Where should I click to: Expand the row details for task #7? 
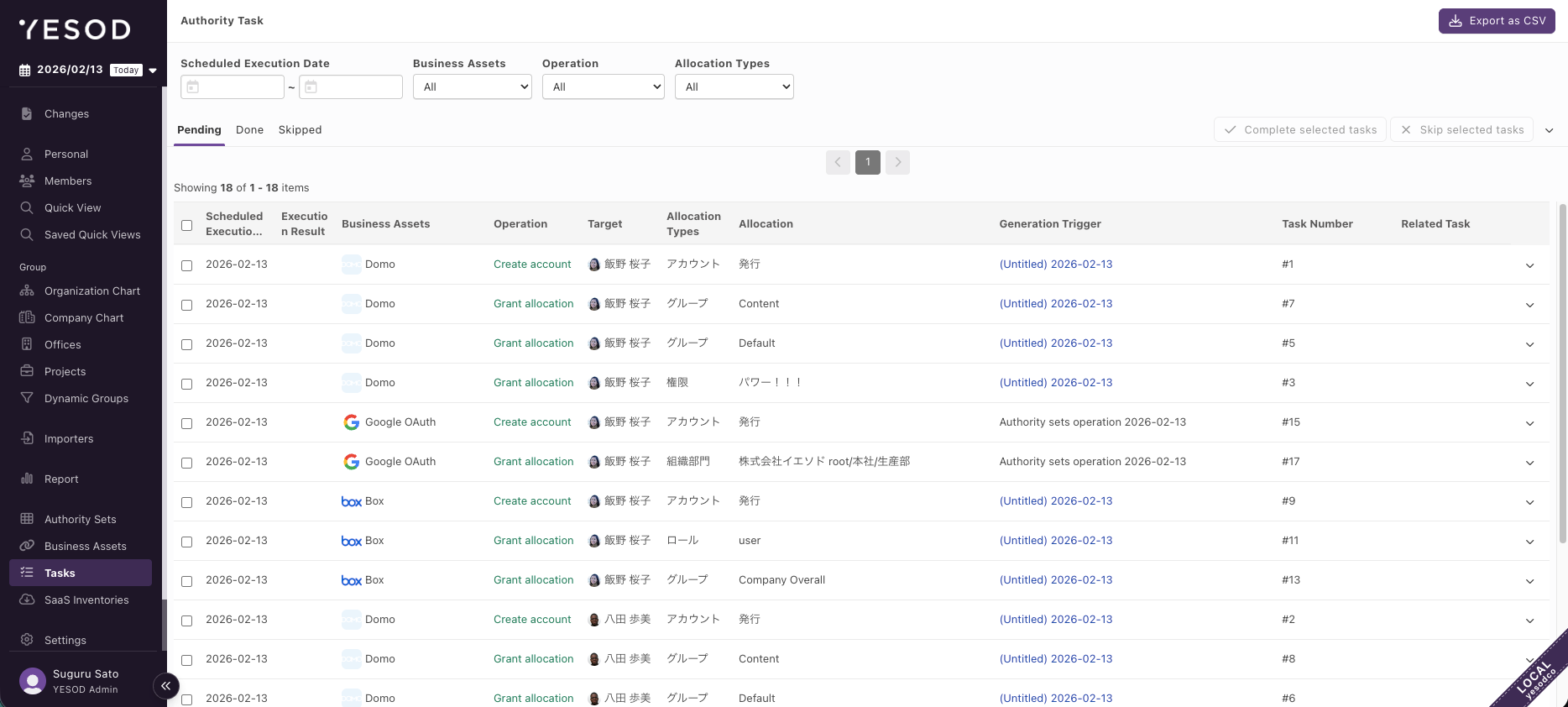click(x=1529, y=305)
